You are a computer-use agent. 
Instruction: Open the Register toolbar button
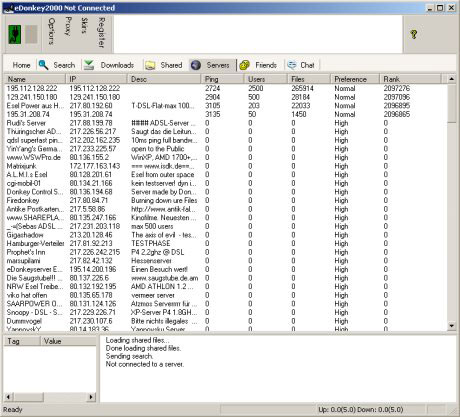[x=101, y=32]
